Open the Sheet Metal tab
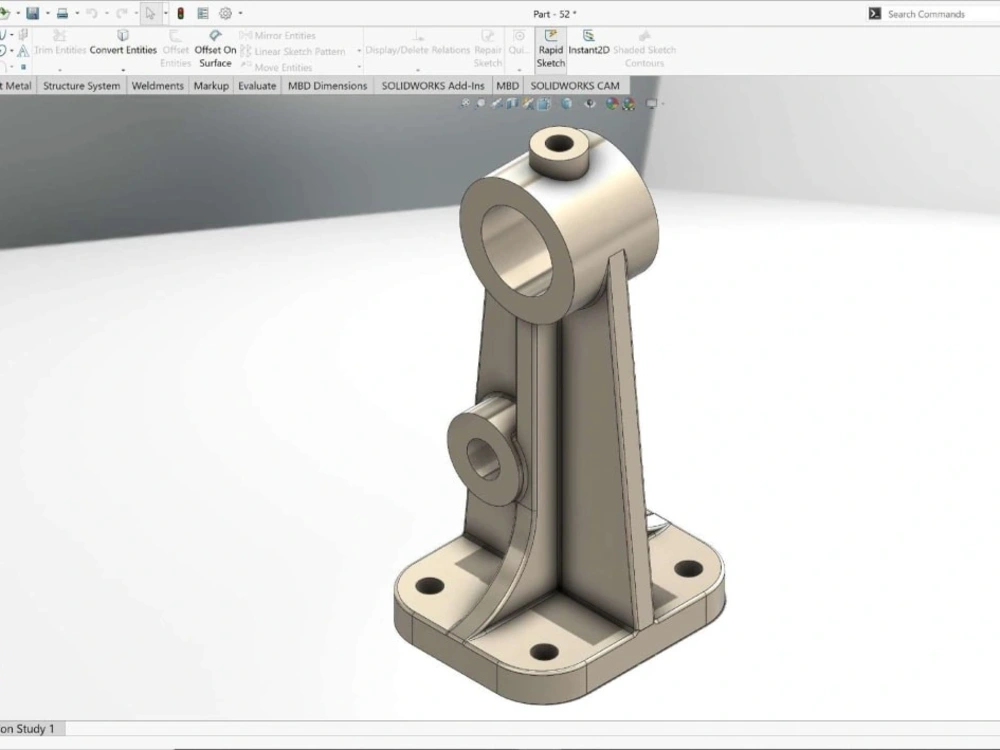 (17, 85)
